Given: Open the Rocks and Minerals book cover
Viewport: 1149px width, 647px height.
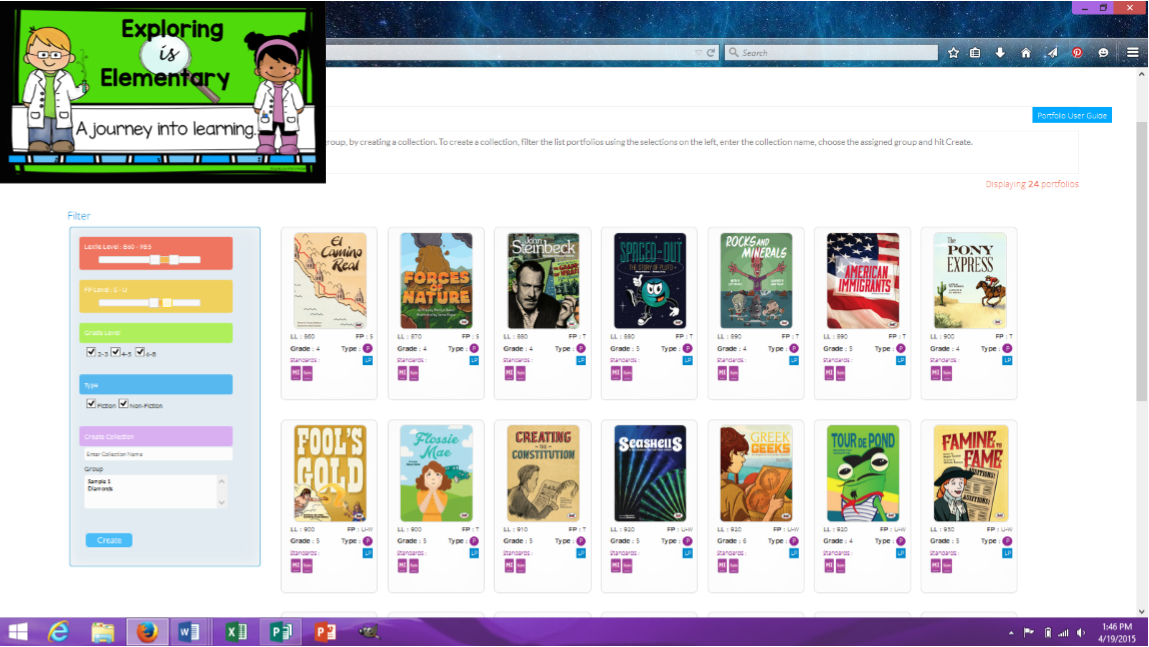Looking at the screenshot, I should (756, 281).
